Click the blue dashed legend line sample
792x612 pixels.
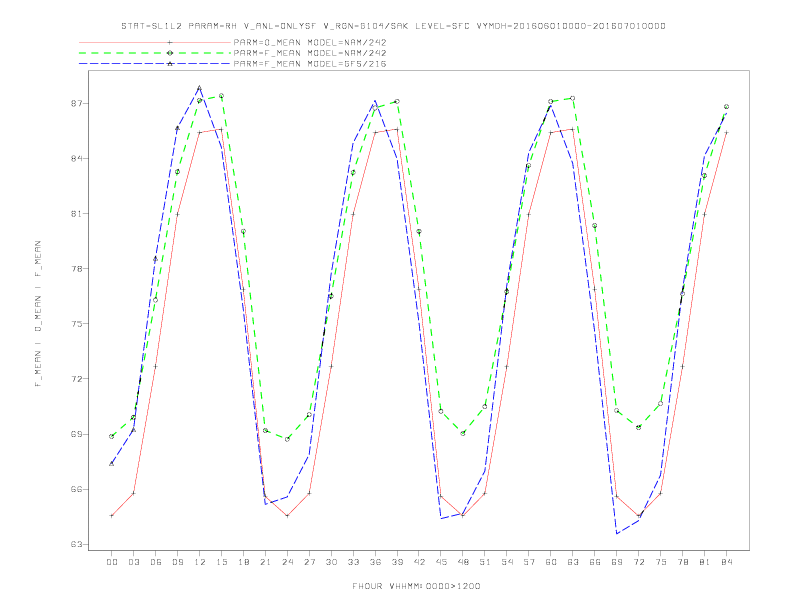[155, 64]
